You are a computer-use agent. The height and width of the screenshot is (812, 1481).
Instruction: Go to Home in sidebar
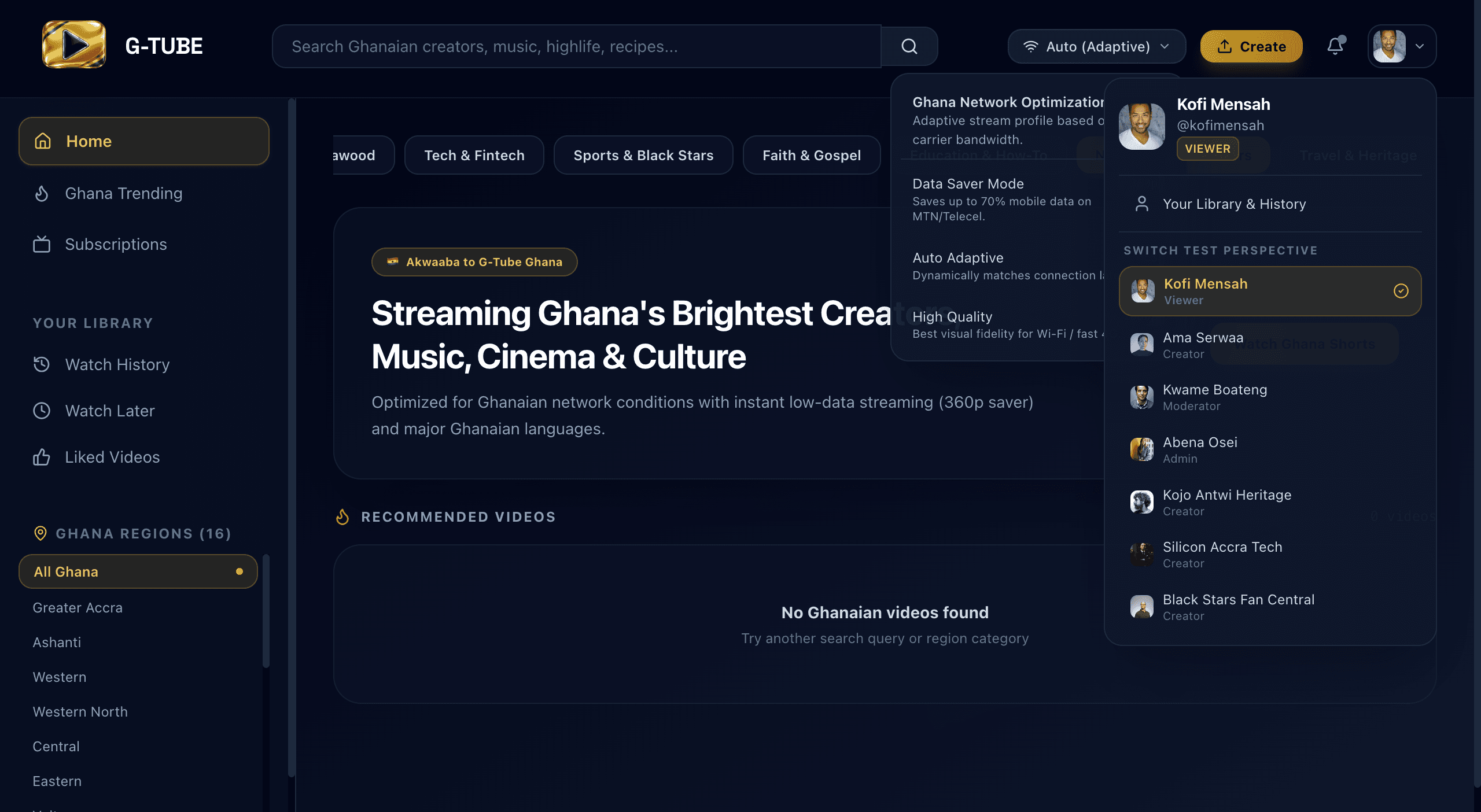click(144, 141)
